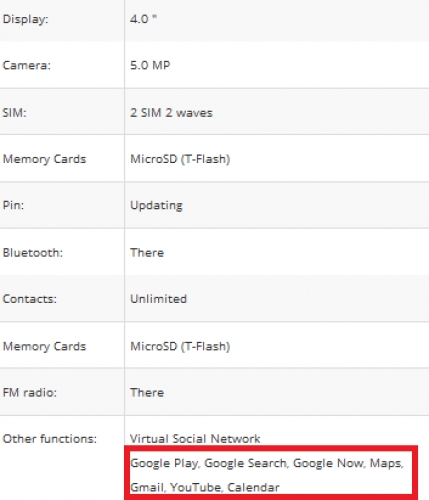
Task: Click the first Memory Cards label
Action: [x=44, y=159]
